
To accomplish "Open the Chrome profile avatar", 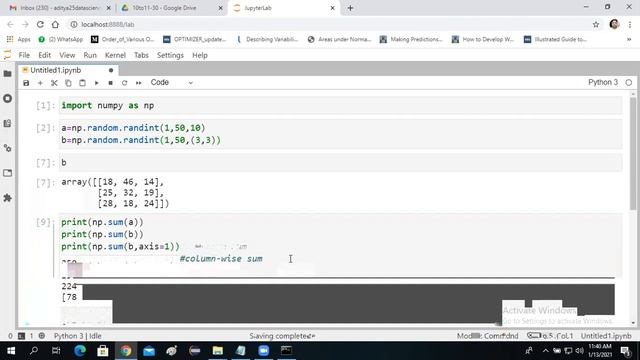I will [614, 24].
